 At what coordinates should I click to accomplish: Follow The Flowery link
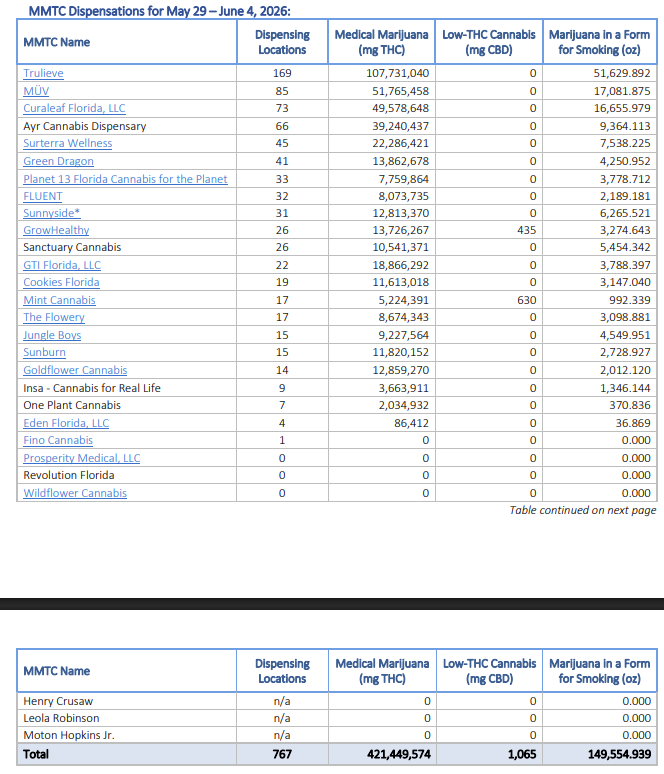[54, 317]
